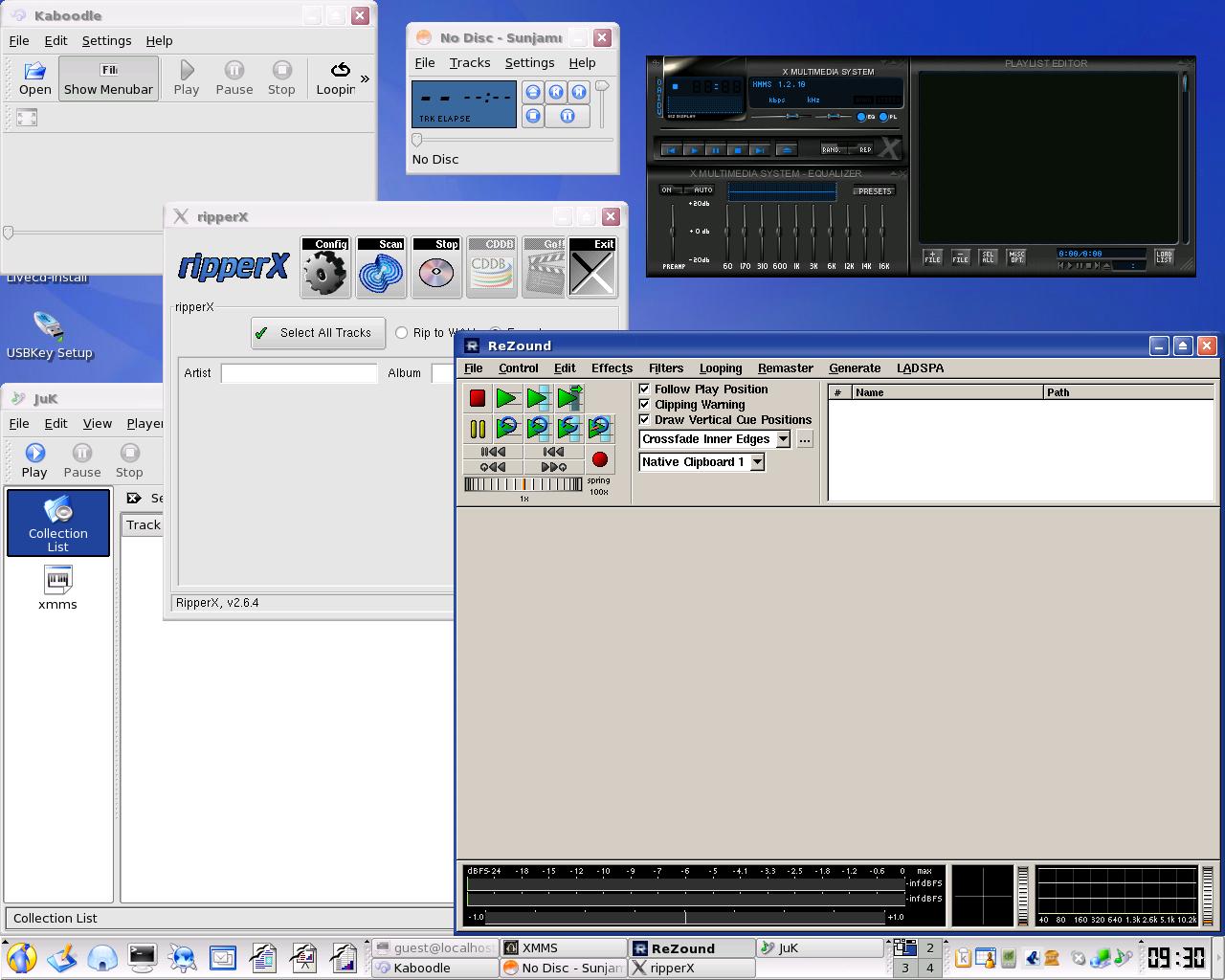Screen dimensions: 1225x980
Task: Click the Play all once button in ReZound
Action: pyautogui.click(x=507, y=398)
